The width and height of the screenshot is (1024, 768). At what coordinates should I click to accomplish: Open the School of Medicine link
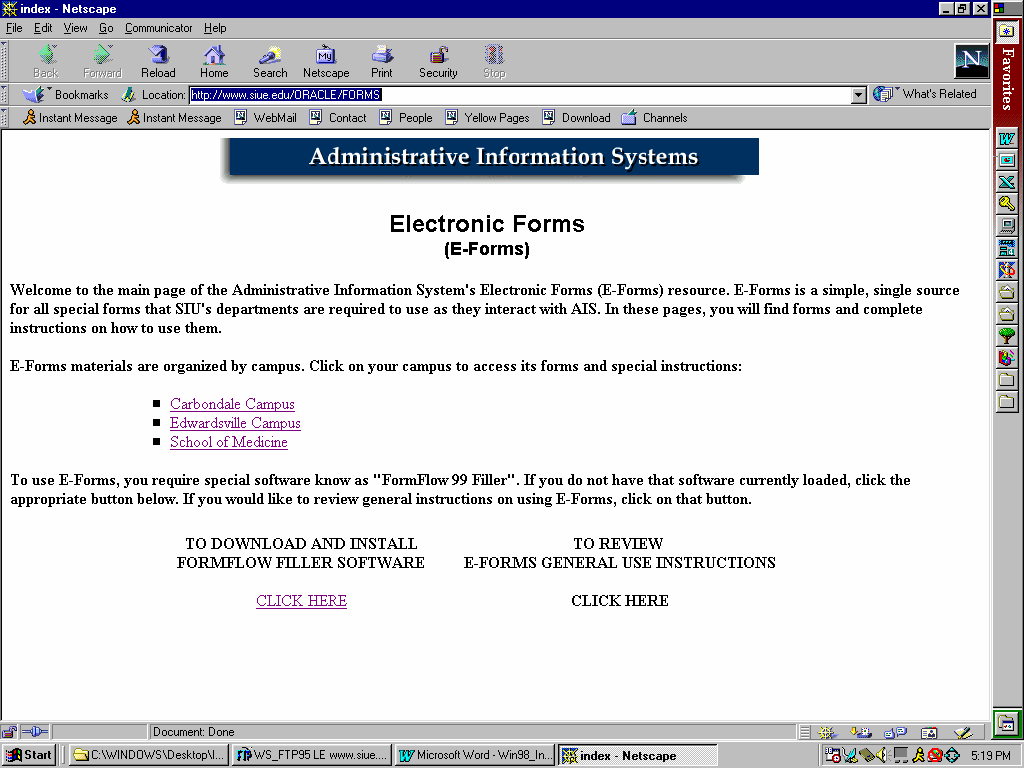(228, 442)
